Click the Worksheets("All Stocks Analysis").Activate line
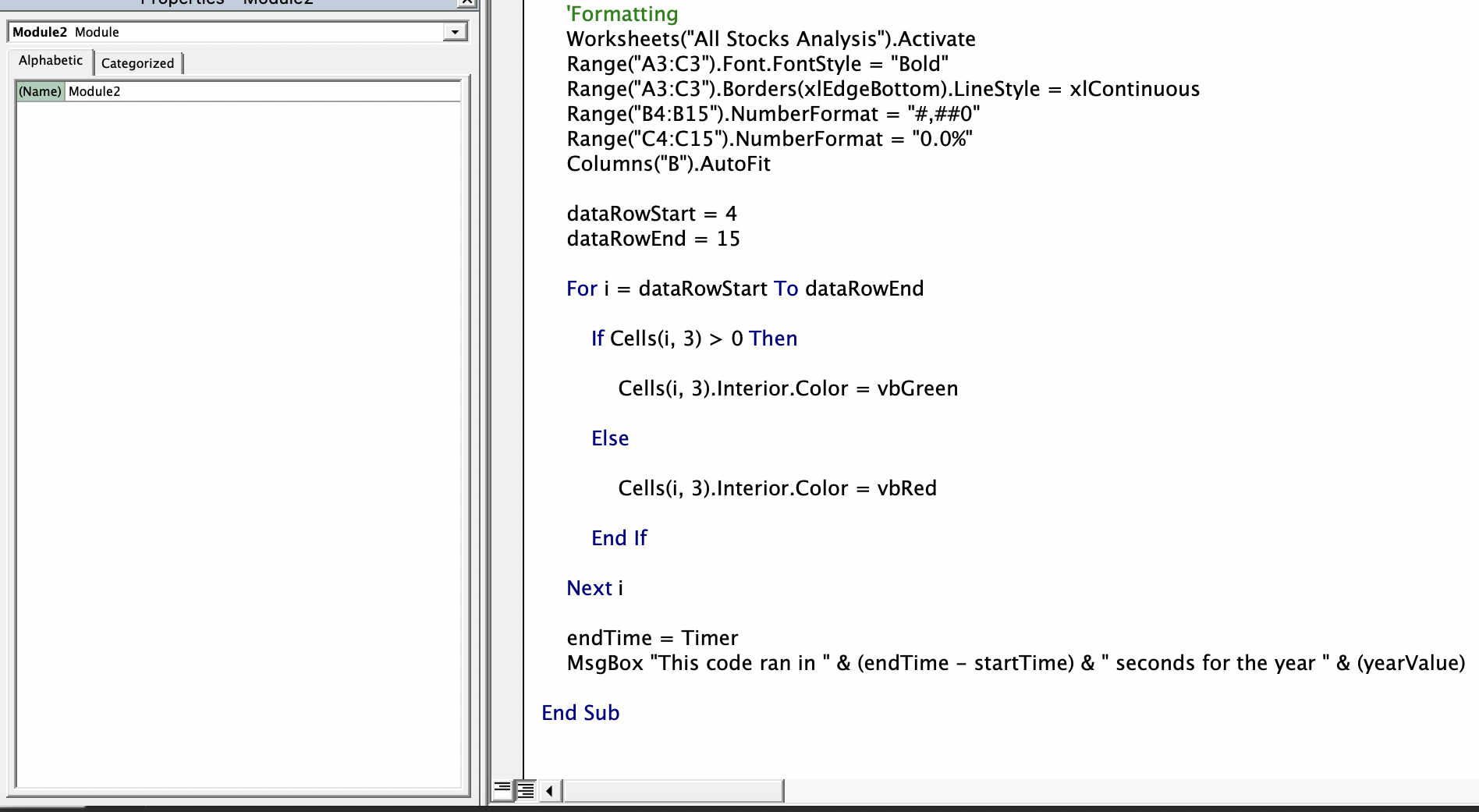 (771, 39)
